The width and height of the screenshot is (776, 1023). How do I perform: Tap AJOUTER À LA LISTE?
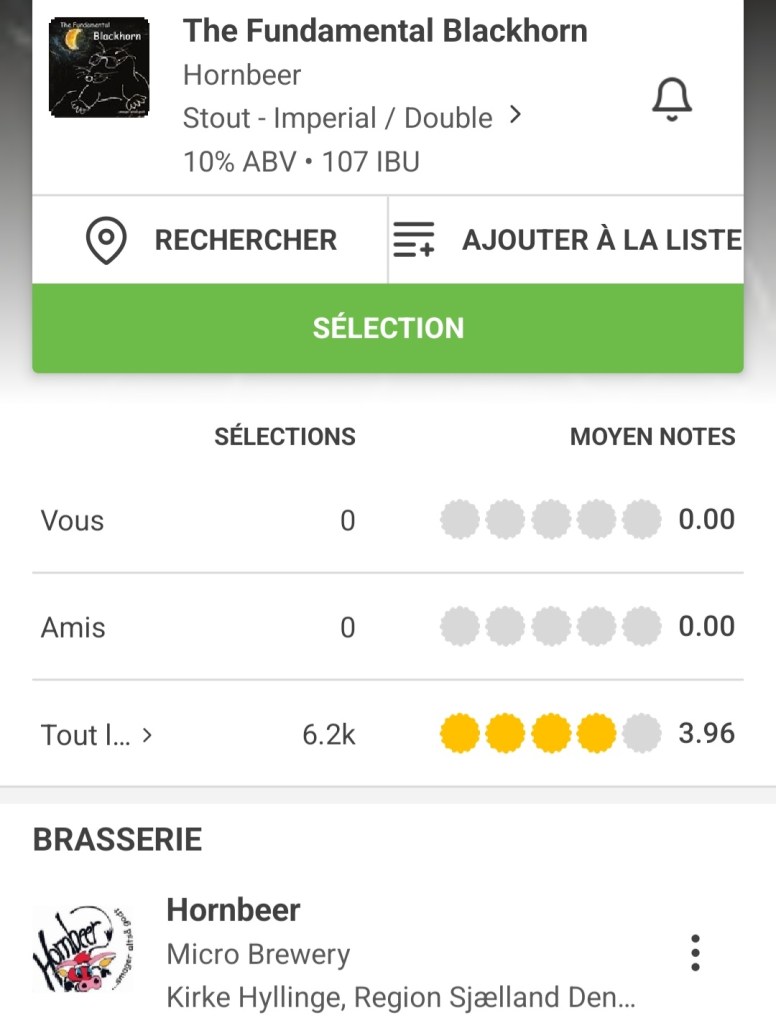tap(601, 240)
